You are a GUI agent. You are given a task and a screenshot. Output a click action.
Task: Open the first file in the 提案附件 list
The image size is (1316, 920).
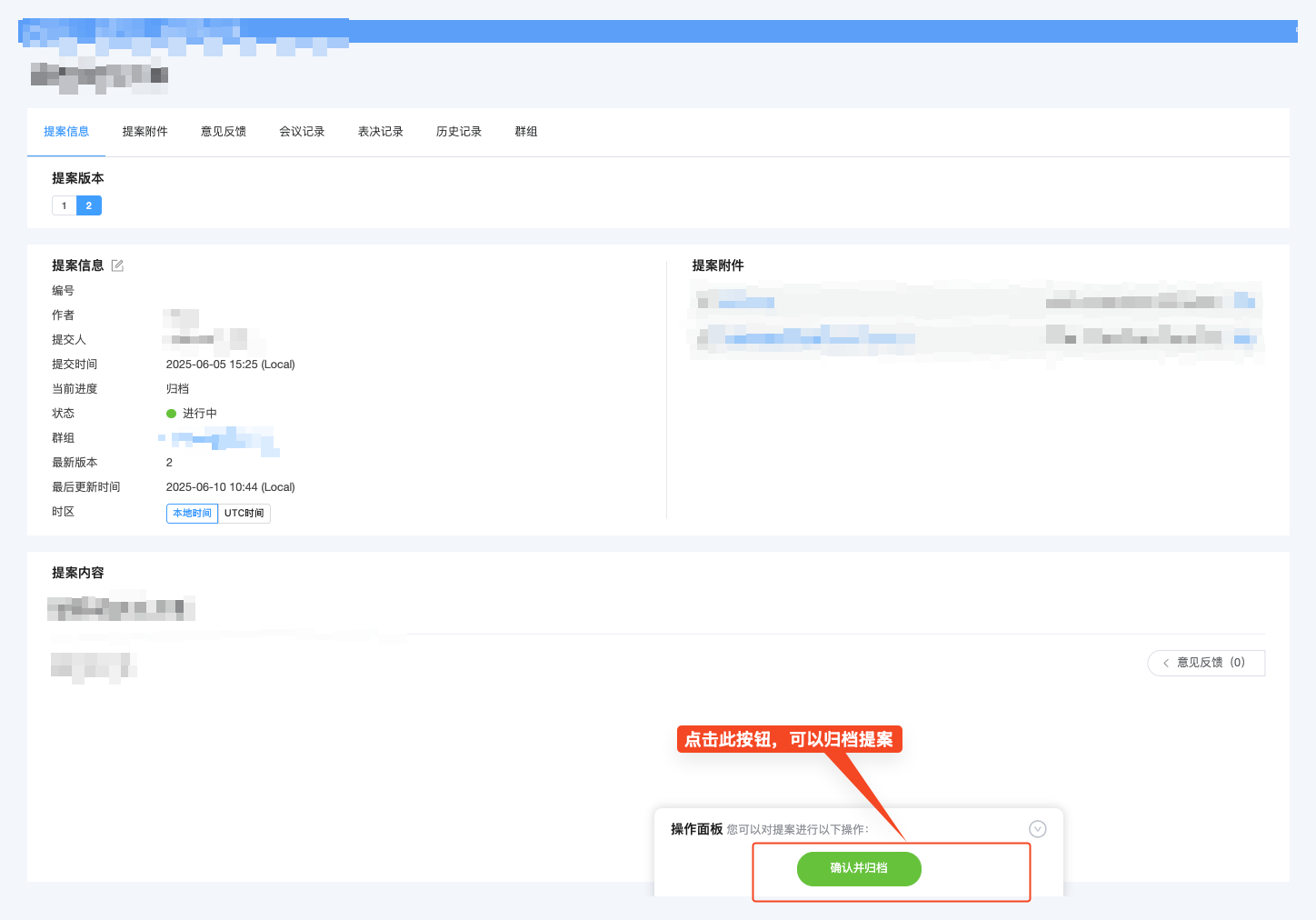click(746, 302)
